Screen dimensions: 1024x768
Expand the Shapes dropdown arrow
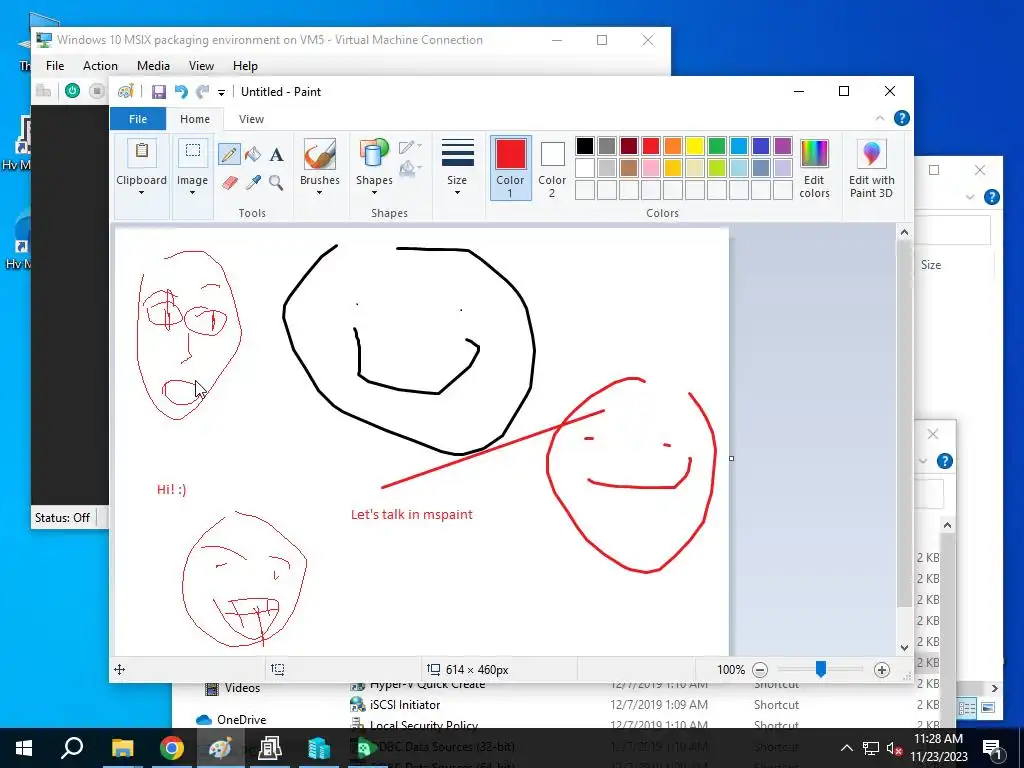coord(374,193)
